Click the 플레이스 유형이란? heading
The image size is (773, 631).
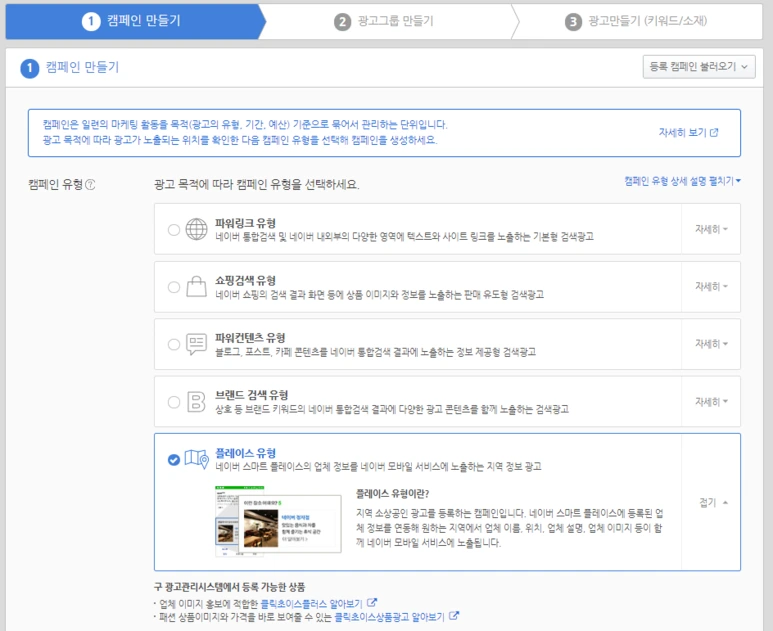392,493
